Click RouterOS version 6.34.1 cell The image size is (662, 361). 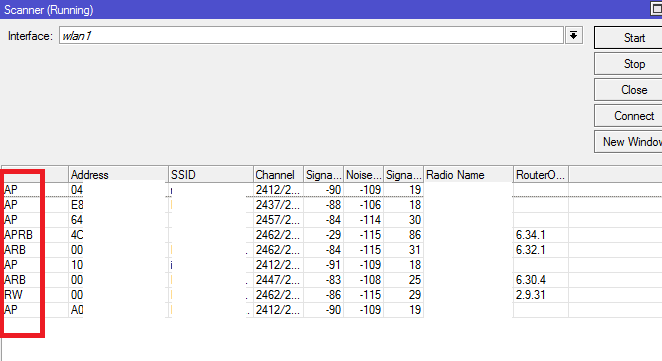click(541, 235)
